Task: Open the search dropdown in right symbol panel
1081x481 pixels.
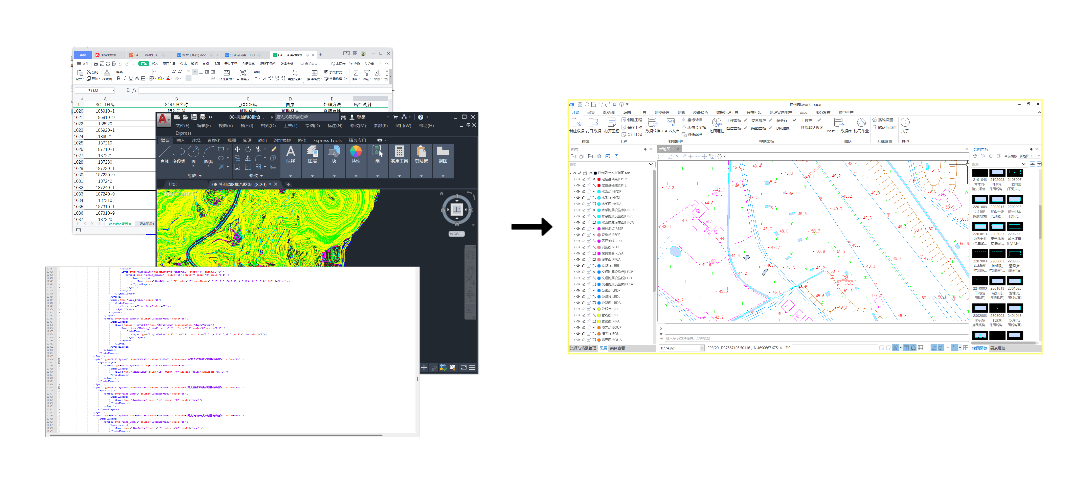Action: tap(1024, 164)
